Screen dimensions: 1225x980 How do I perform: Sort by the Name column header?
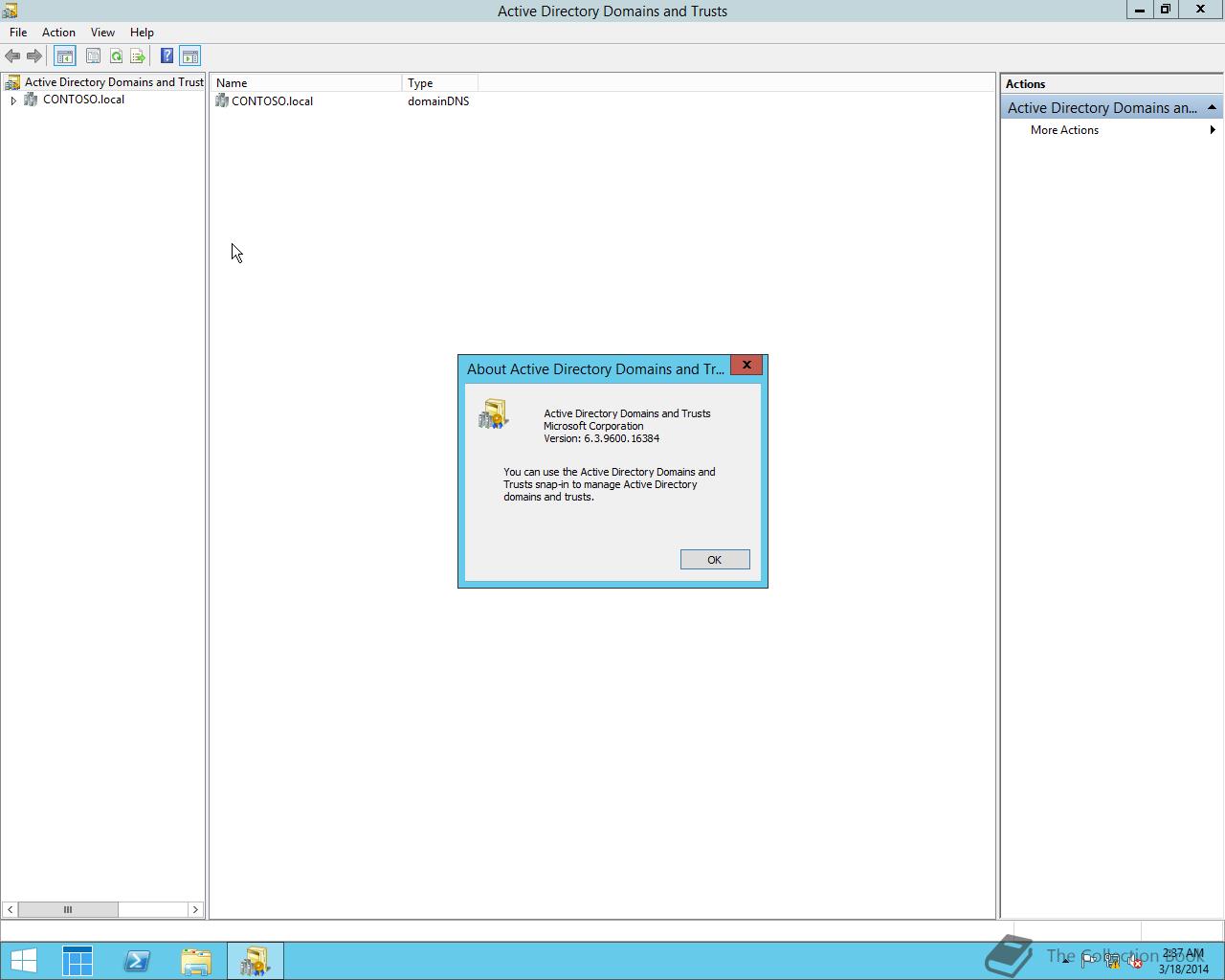pyautogui.click(x=306, y=83)
